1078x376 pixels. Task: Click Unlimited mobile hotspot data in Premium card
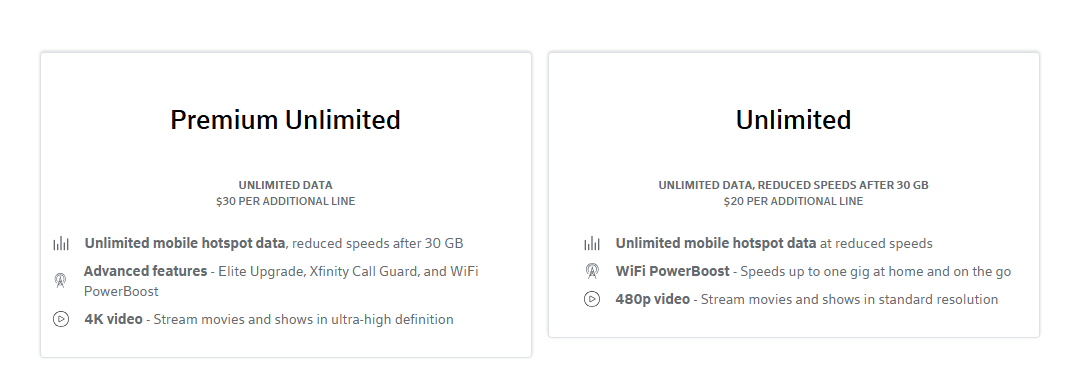(x=184, y=243)
